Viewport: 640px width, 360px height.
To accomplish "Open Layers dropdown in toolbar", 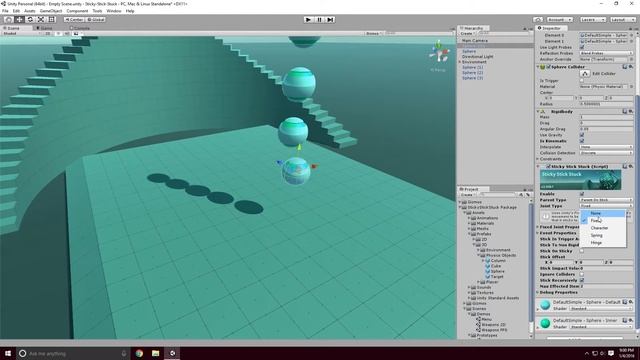I will pyautogui.click(x=593, y=20).
